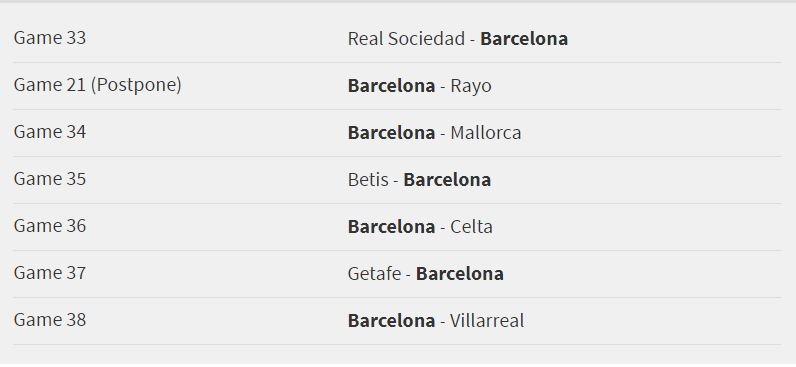
Task: Click the Game 36 label
Action: tap(50, 226)
